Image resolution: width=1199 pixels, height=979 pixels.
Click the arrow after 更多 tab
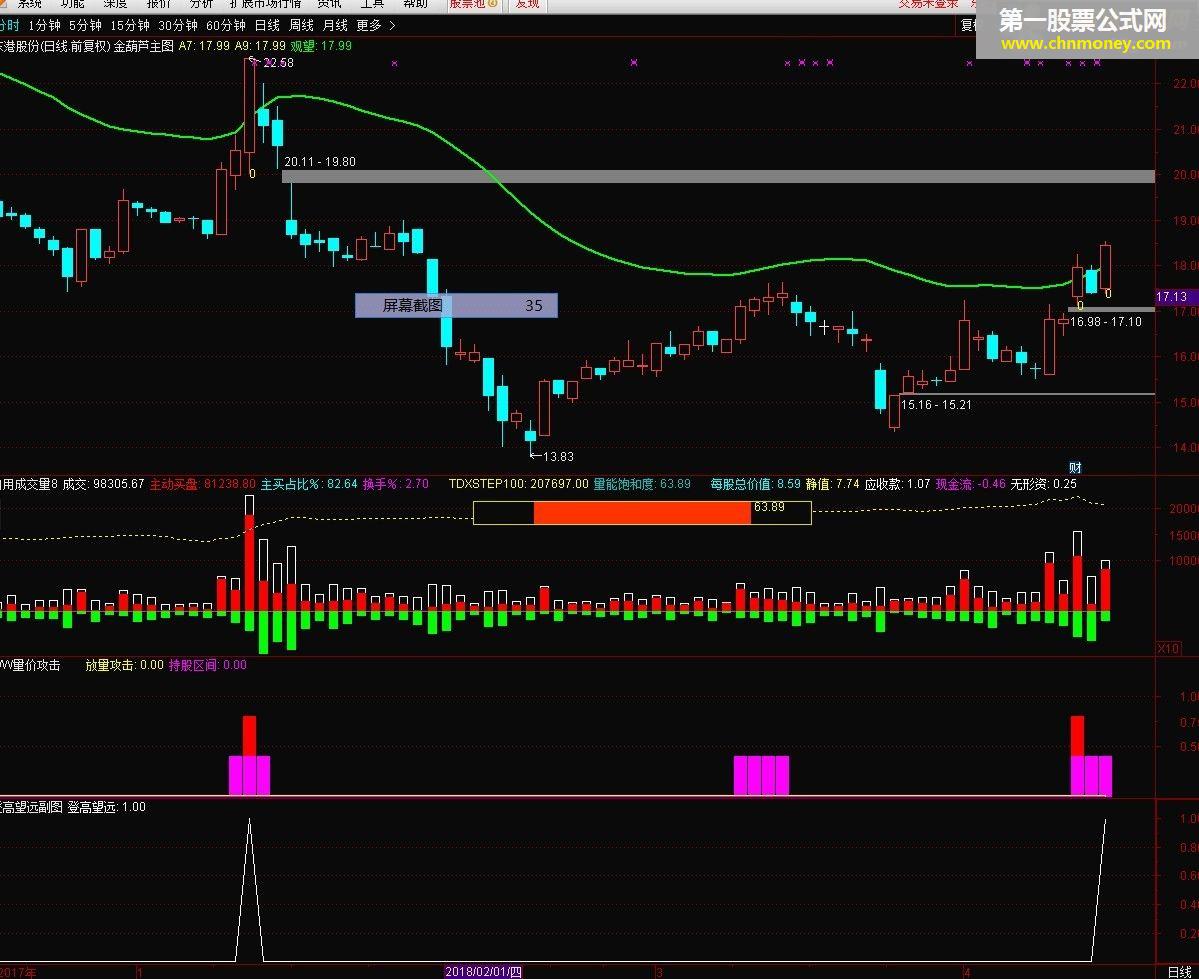pyautogui.click(x=392, y=25)
